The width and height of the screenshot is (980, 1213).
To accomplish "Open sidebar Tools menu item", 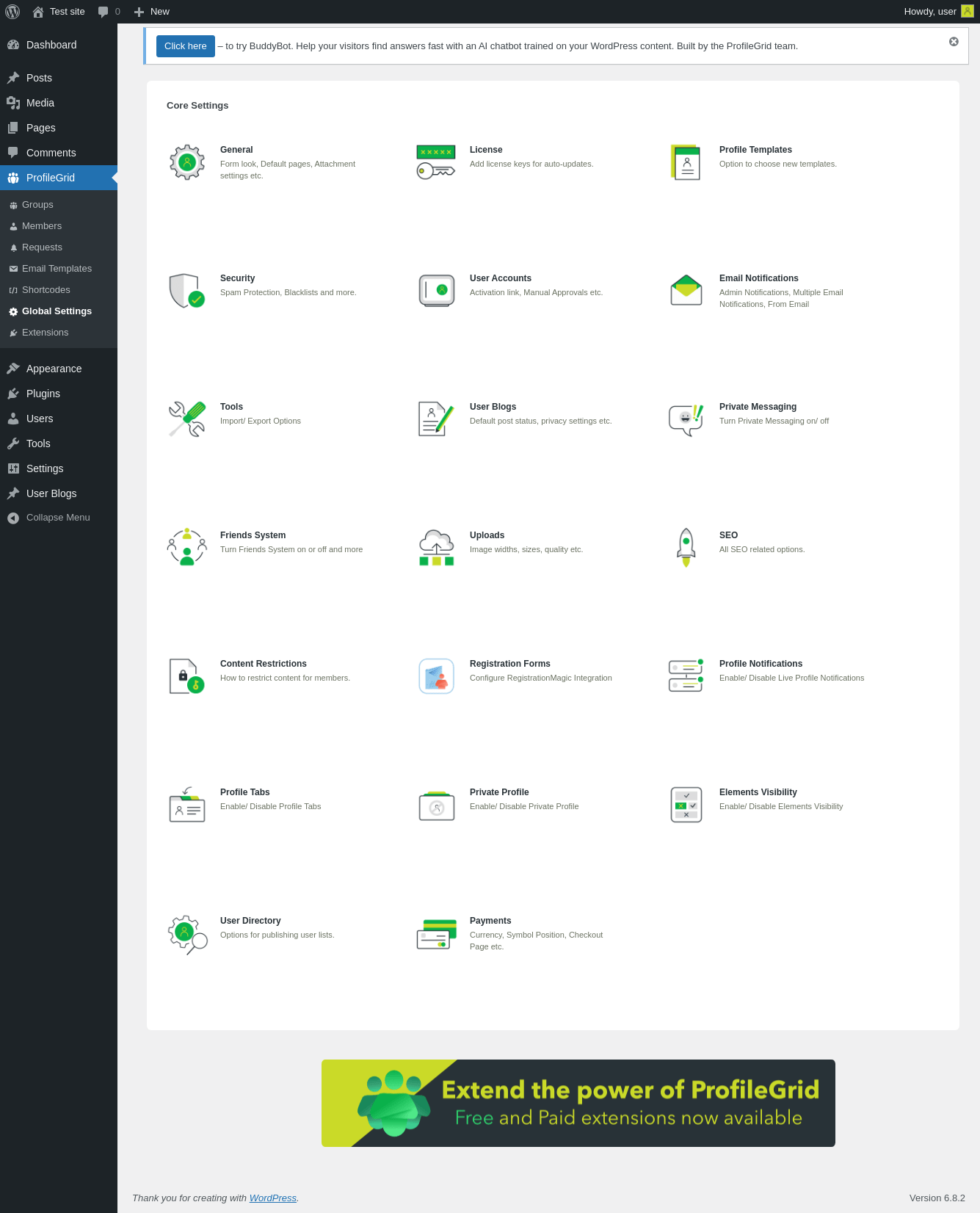I will point(59,443).
